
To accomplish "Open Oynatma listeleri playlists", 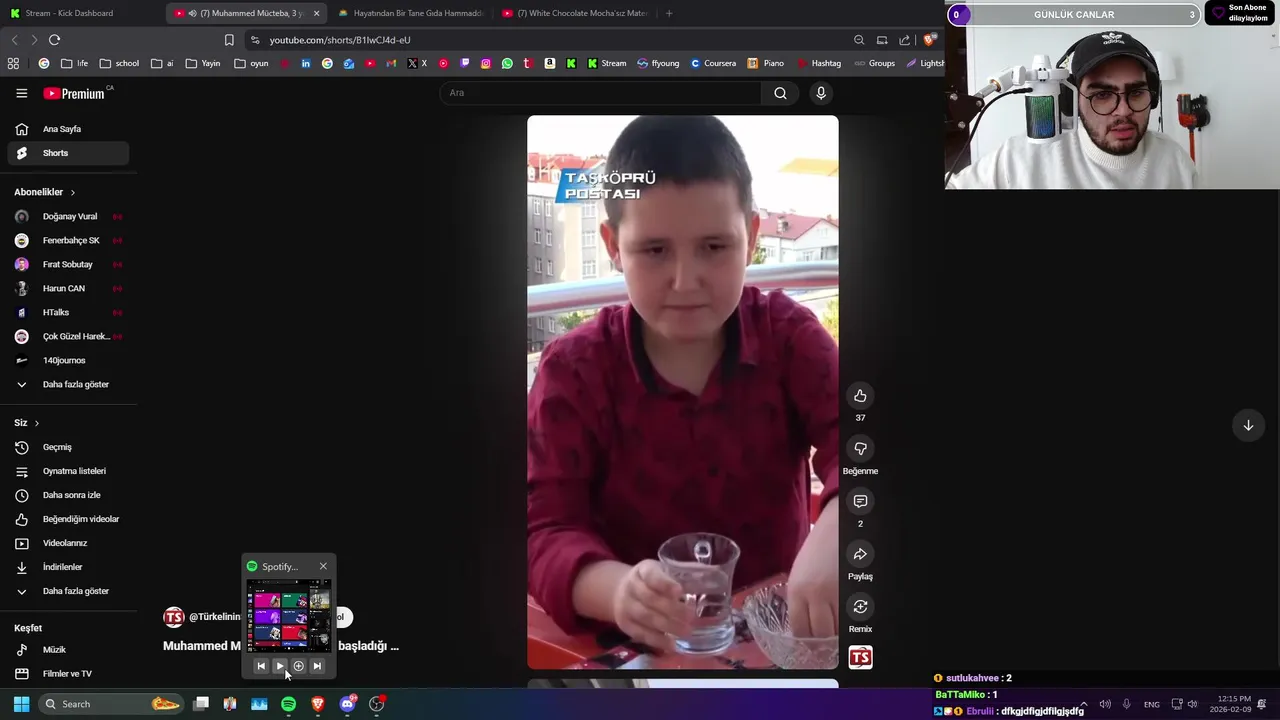I will (x=68, y=471).
